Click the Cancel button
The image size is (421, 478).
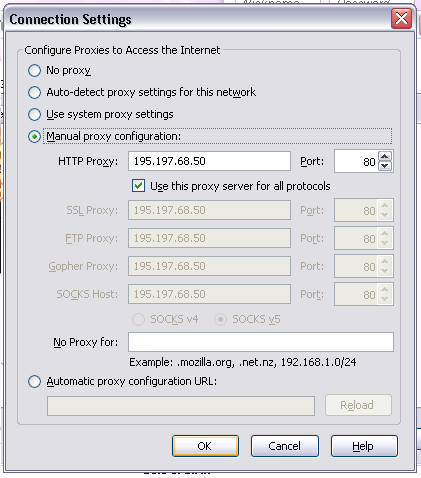click(285, 446)
